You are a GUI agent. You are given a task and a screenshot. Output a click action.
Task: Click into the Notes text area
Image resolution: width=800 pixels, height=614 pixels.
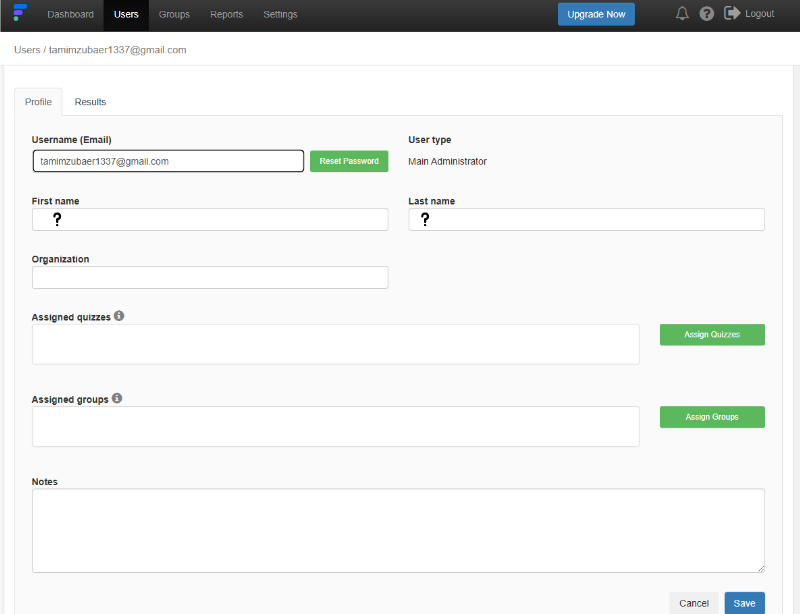398,531
